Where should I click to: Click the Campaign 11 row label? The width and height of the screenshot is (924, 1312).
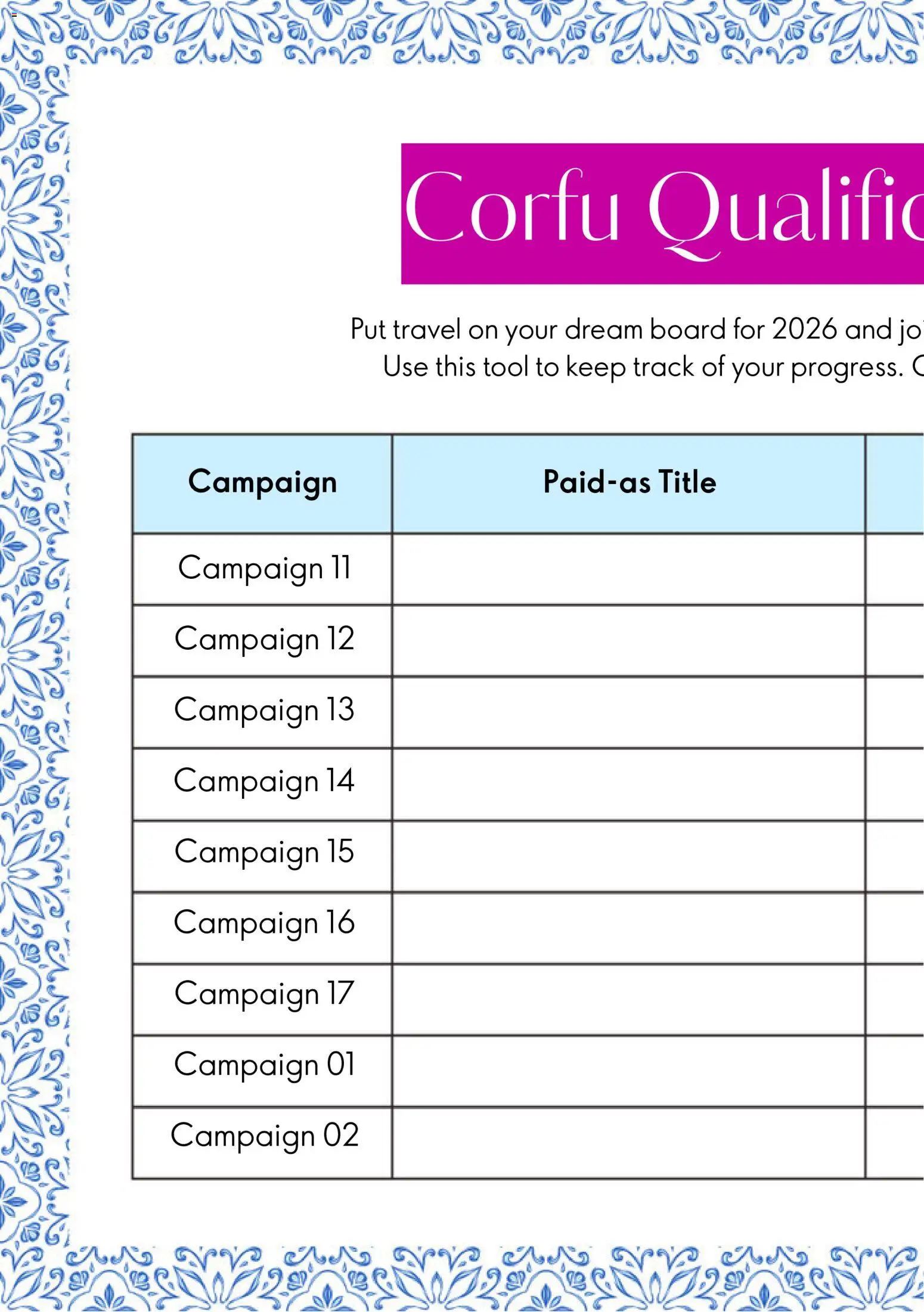[263, 568]
